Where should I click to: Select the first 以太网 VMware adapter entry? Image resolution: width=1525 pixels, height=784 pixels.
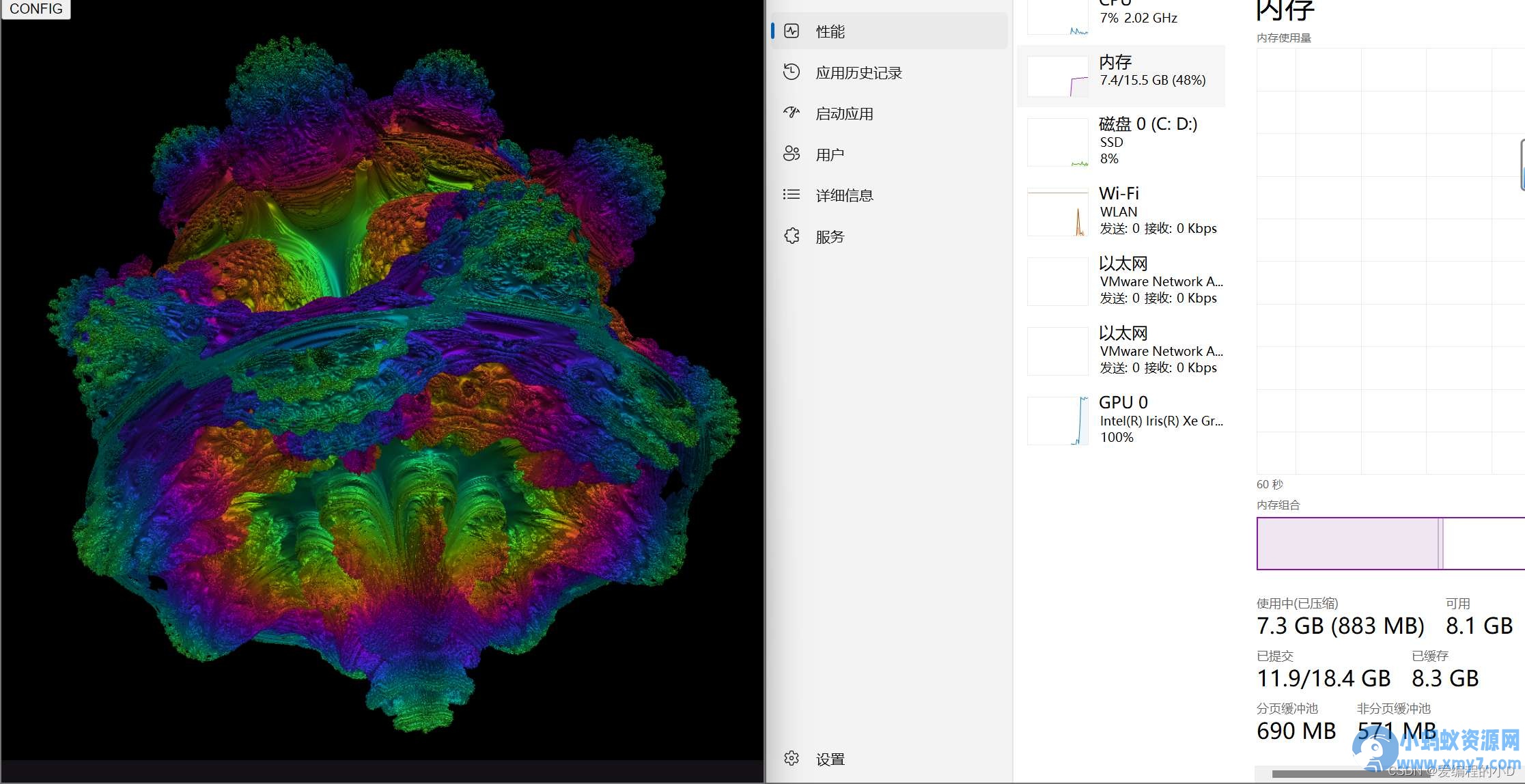[1121, 281]
